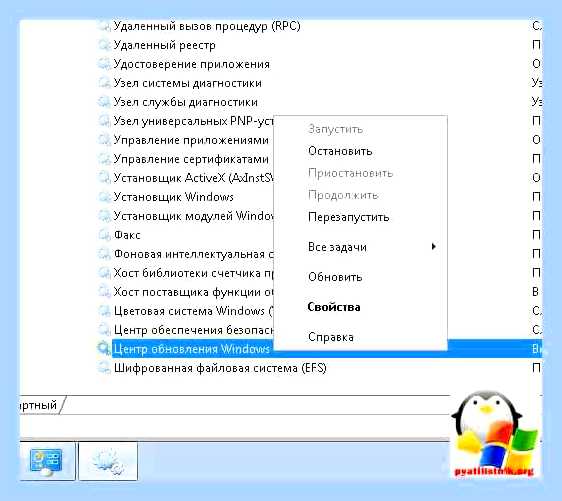Click gear icon beside Узел службы диагностики
The width and height of the screenshot is (562, 501).
[104, 102]
